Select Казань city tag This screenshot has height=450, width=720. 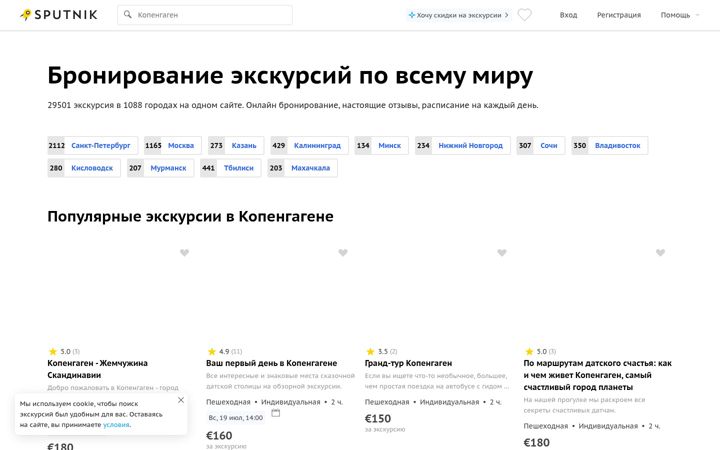pos(236,145)
